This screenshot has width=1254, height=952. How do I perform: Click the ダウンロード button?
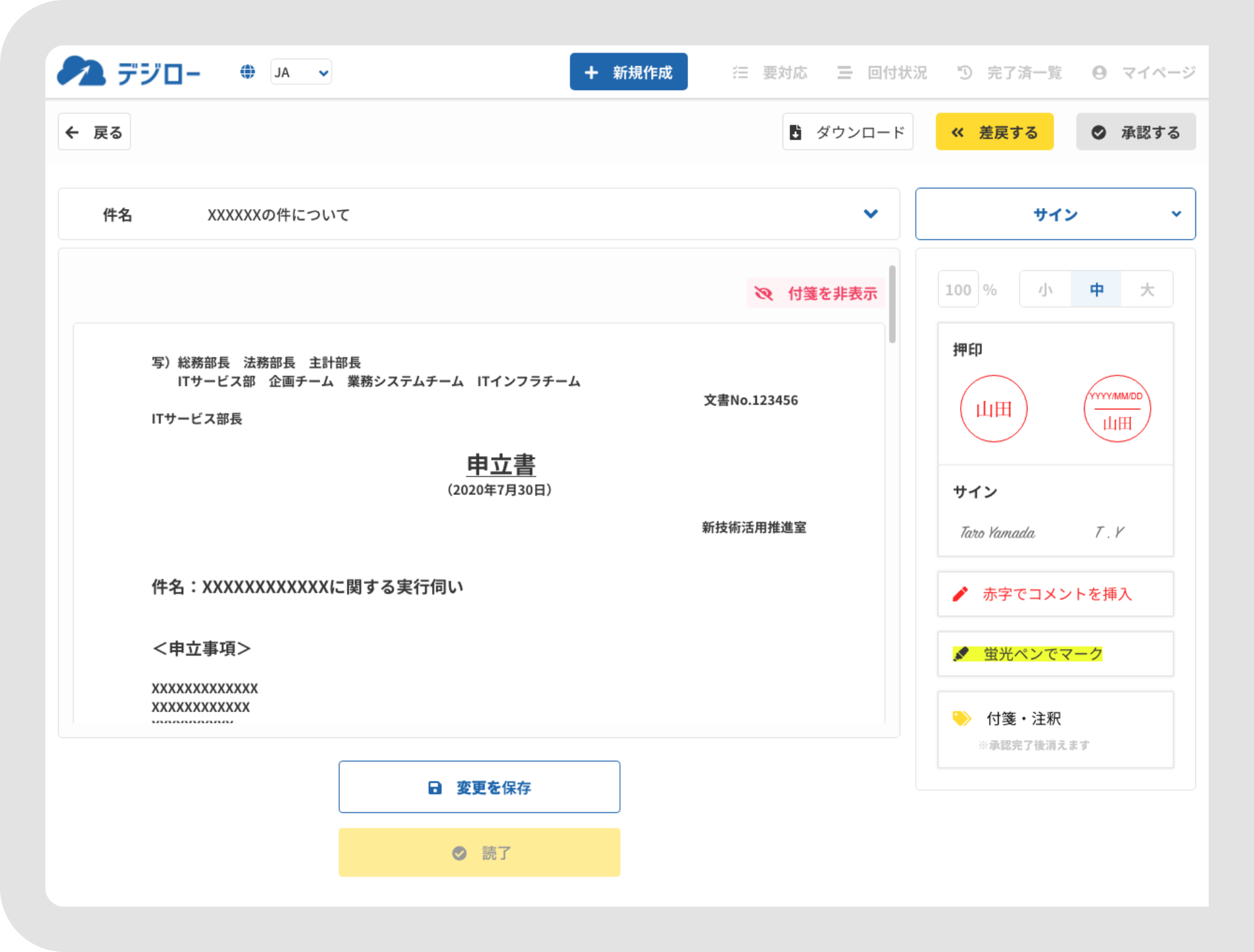click(847, 132)
